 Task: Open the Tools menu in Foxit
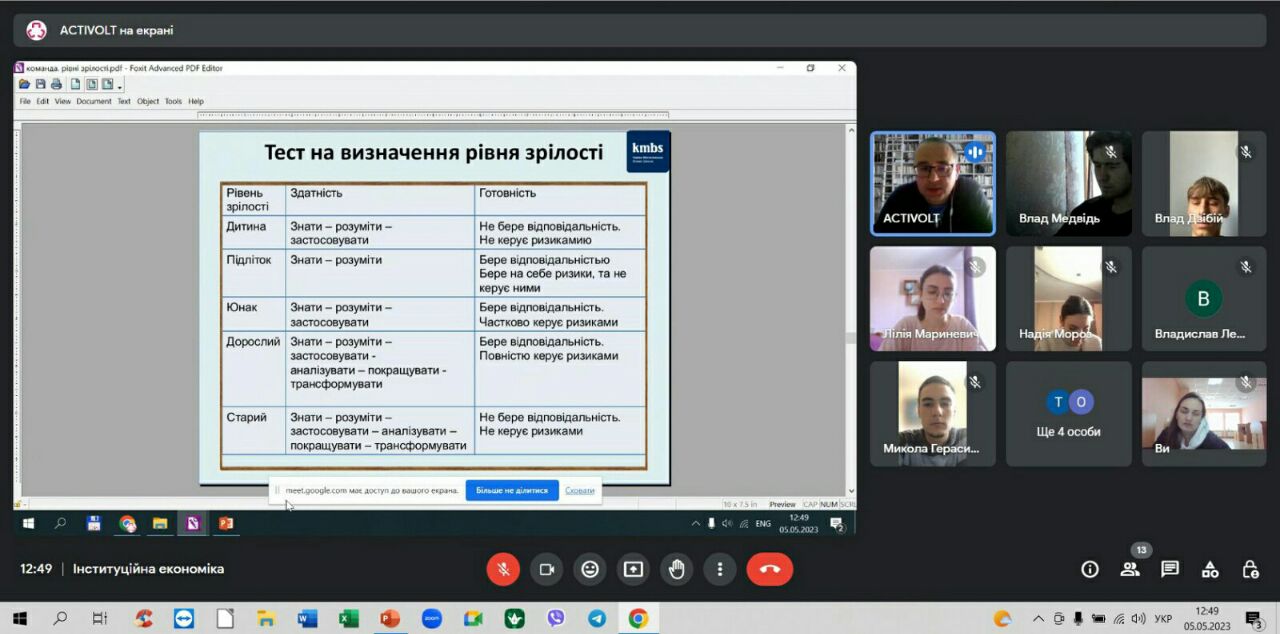173,101
